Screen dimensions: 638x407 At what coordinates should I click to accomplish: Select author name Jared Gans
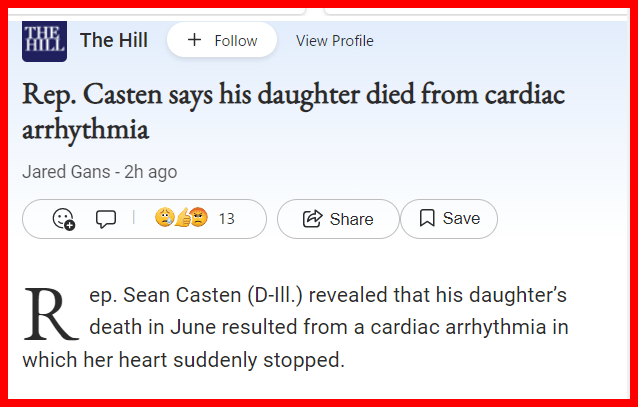65,172
